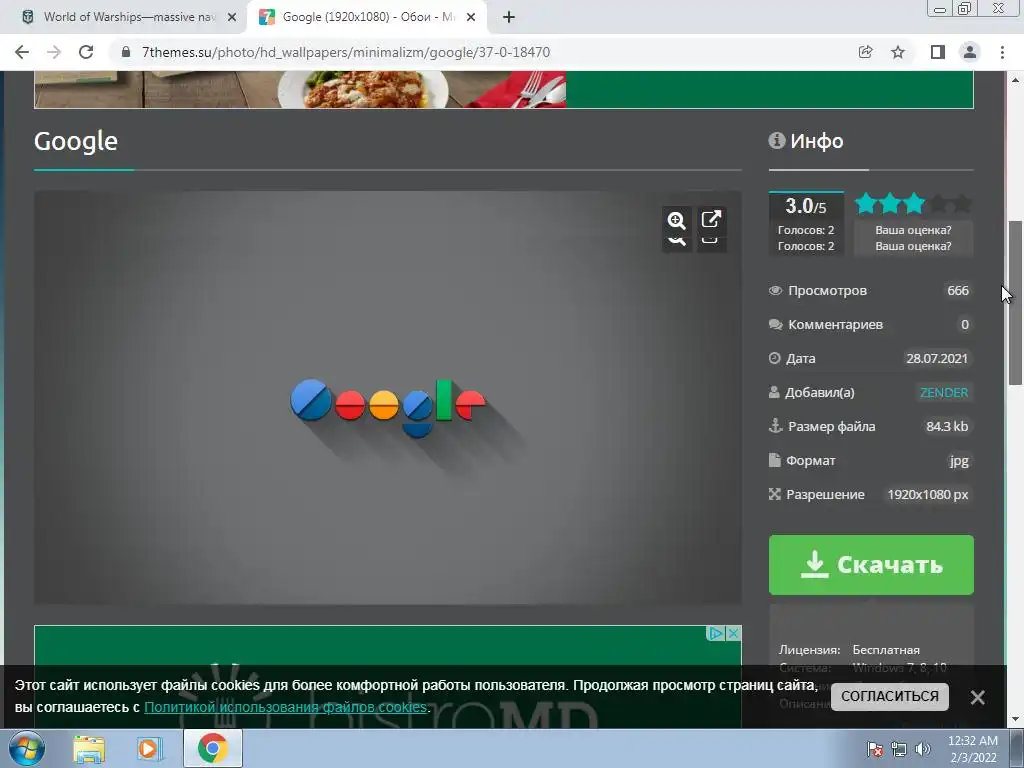The height and width of the screenshot is (768, 1024).
Task: Launch media player from taskbar
Action: [x=150, y=748]
